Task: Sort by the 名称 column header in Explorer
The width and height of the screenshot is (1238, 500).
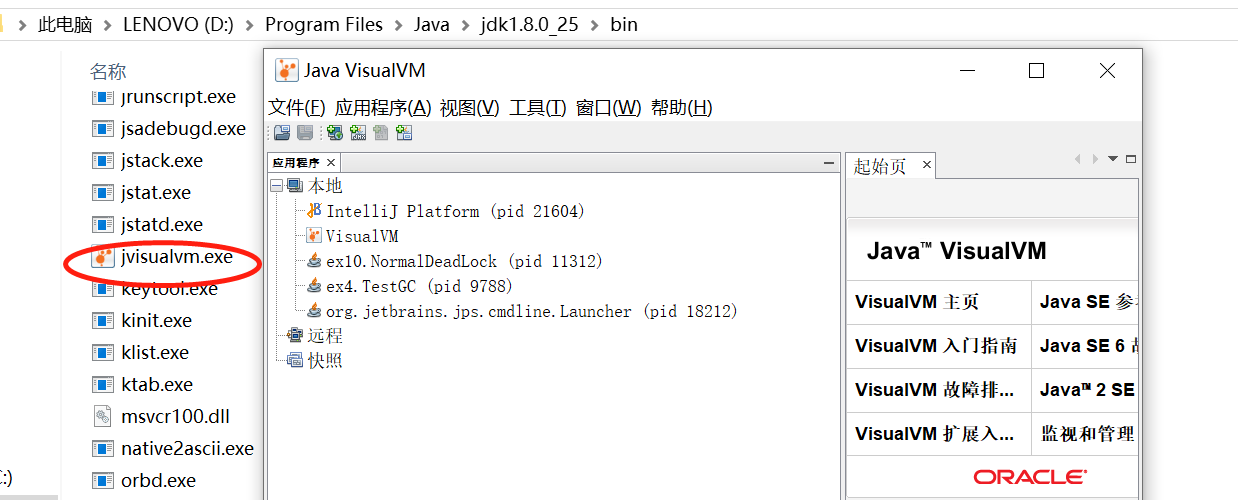Action: [108, 71]
